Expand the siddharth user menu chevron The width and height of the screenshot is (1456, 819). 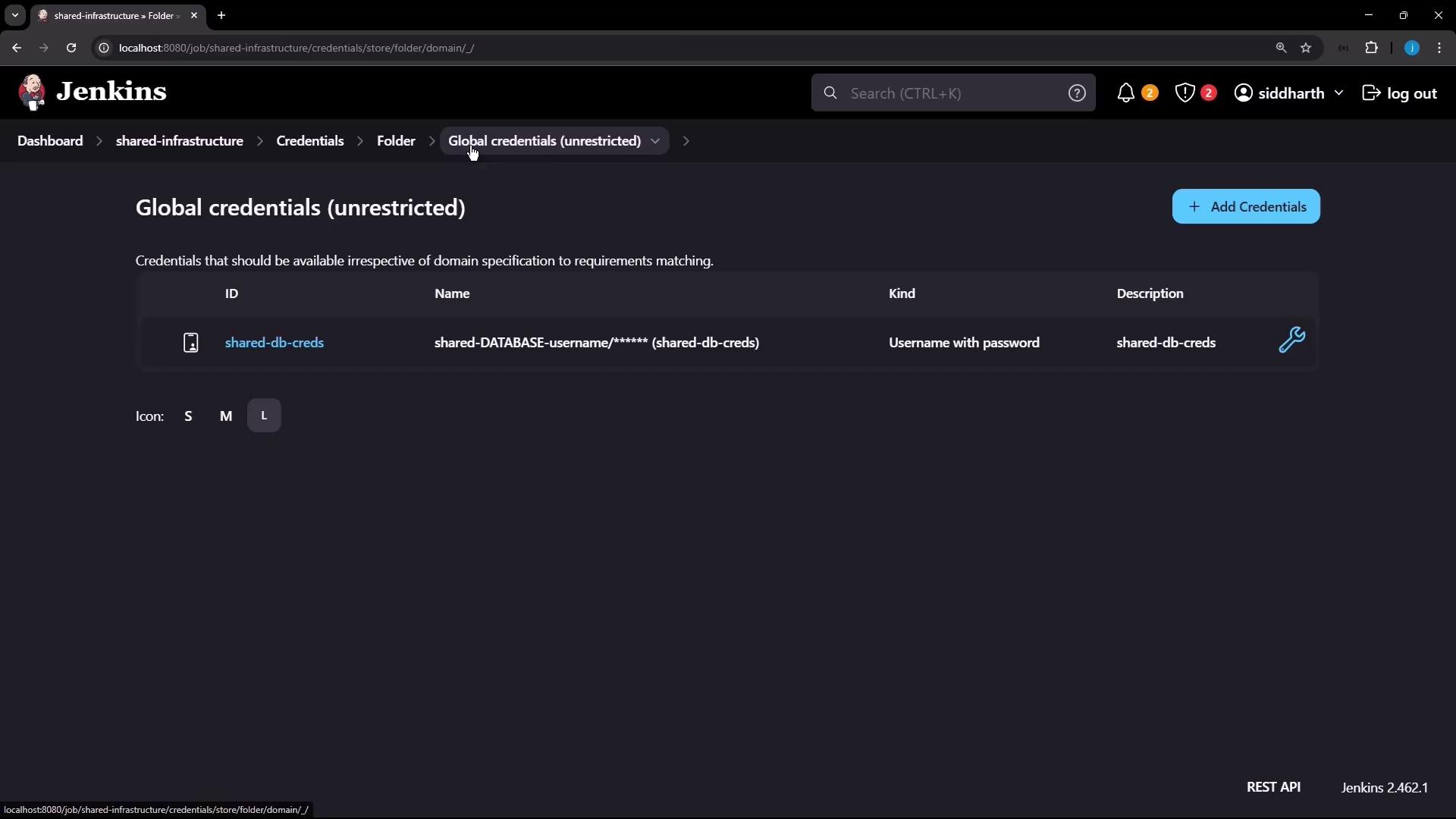tap(1338, 93)
